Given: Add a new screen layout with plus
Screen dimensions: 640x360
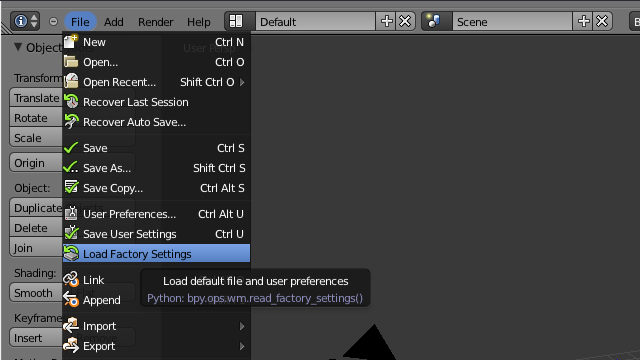Looking at the screenshot, I should (x=386, y=21).
